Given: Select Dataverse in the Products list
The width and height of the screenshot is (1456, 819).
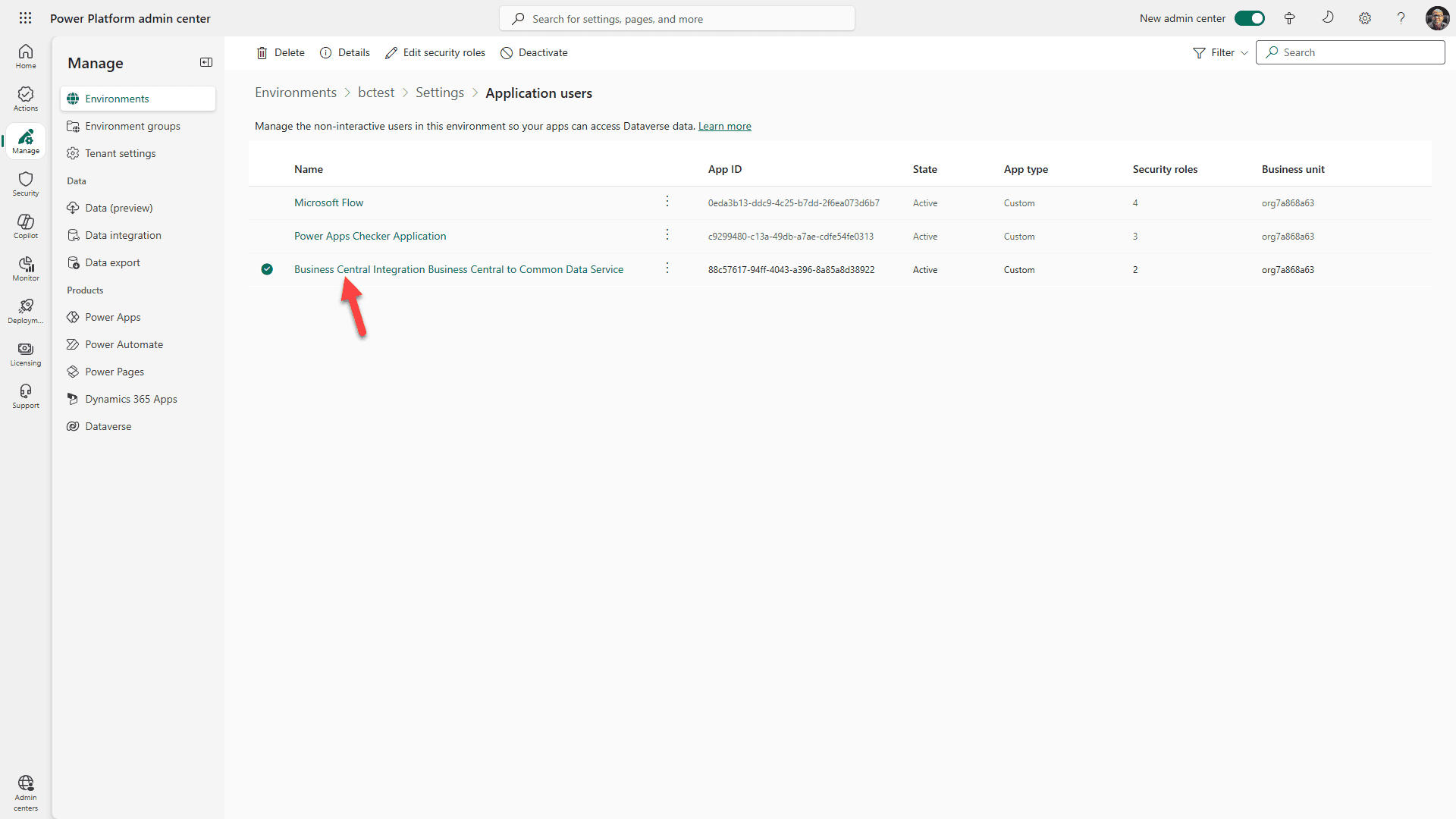Looking at the screenshot, I should click(x=108, y=426).
